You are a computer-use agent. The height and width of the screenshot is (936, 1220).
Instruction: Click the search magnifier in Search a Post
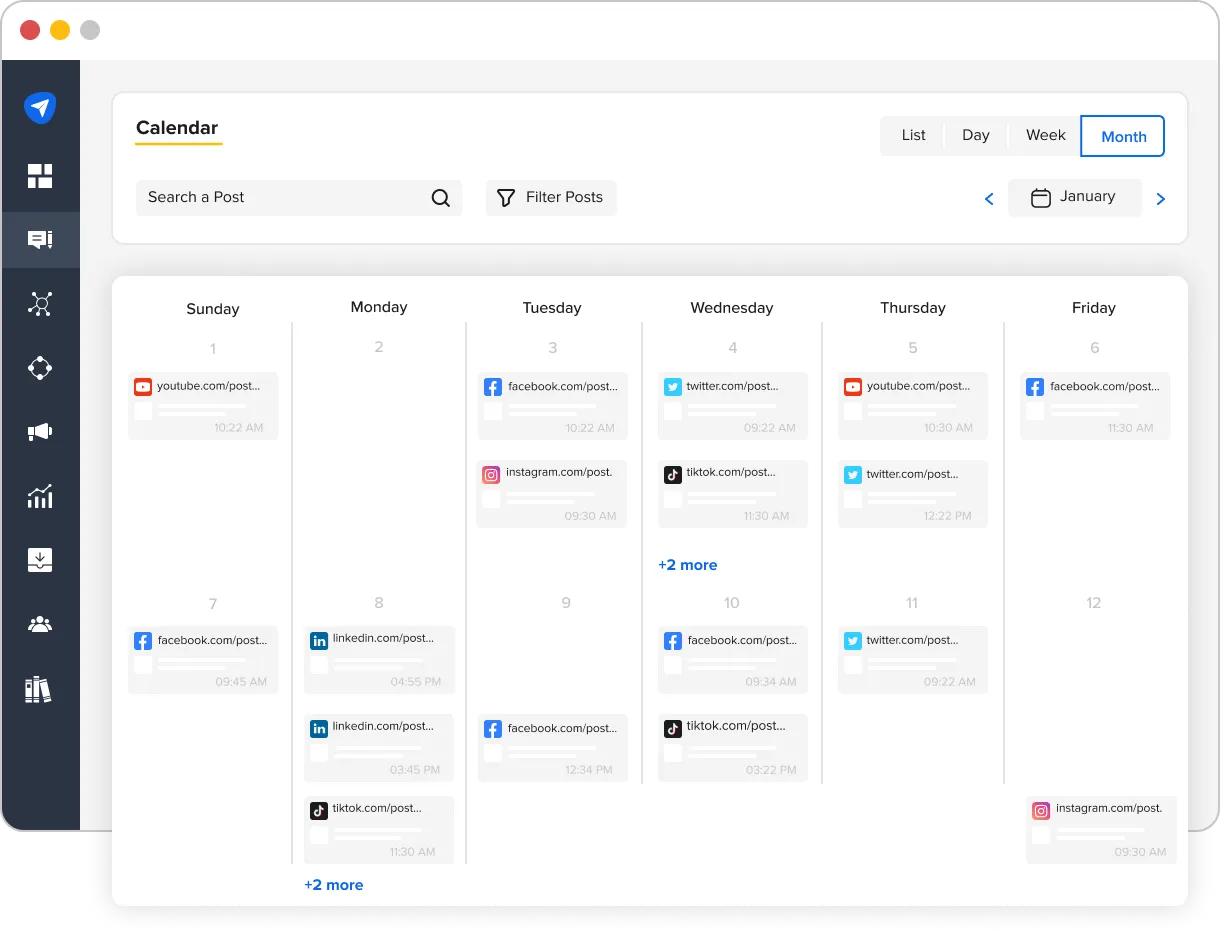pyautogui.click(x=440, y=198)
